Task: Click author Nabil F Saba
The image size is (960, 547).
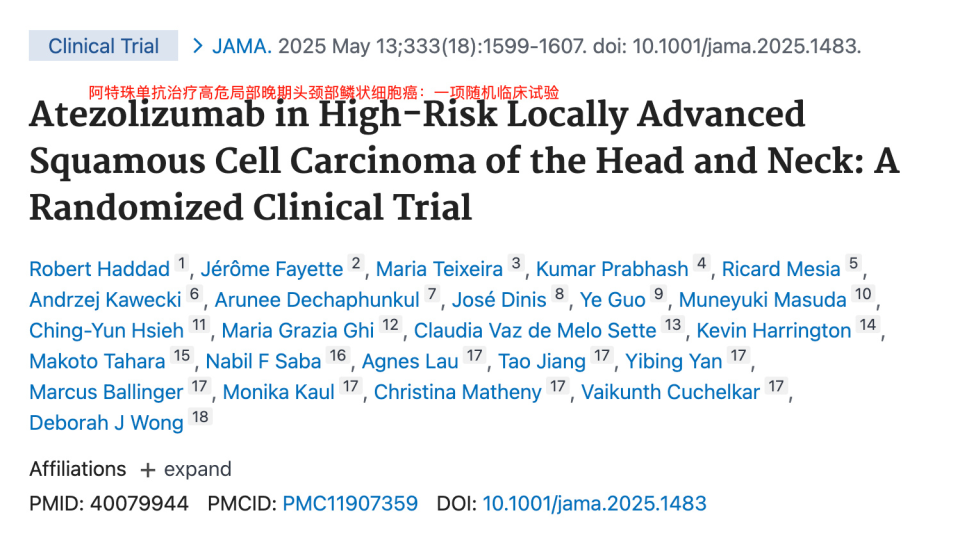Action: pos(263,361)
